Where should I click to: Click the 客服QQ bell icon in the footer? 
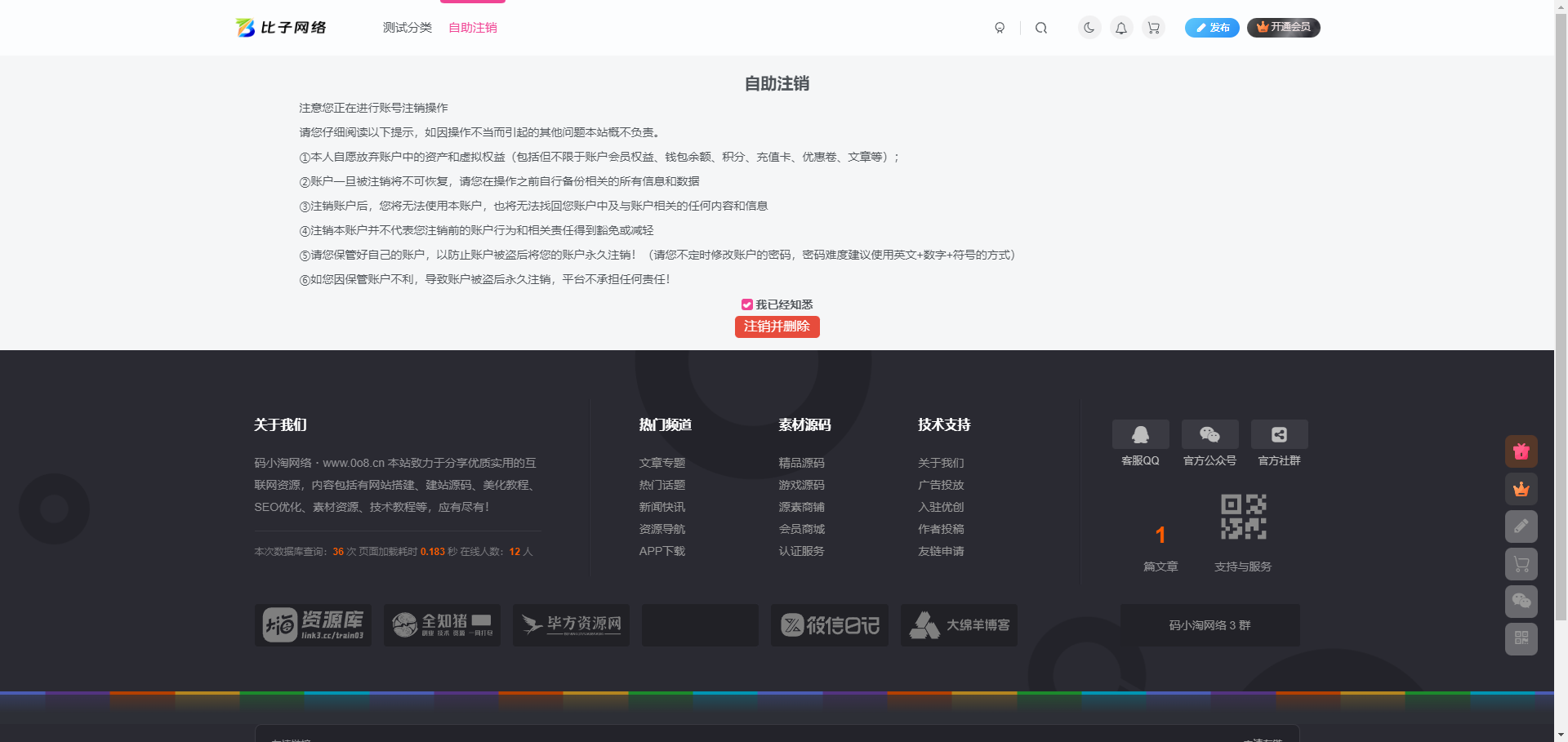(1140, 433)
